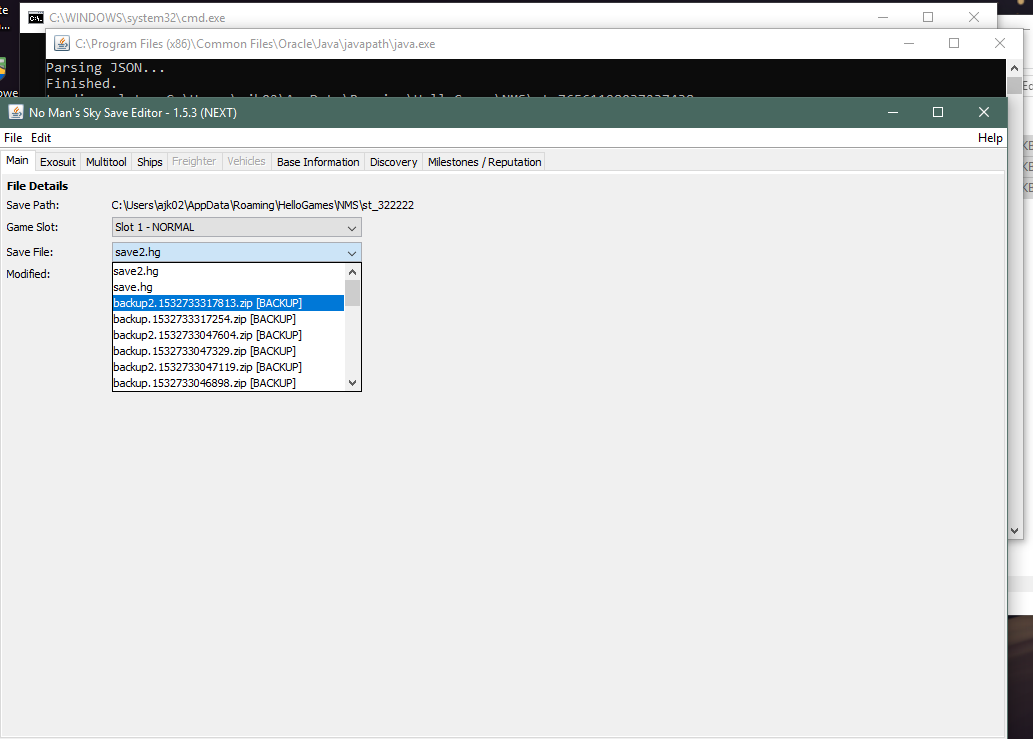This screenshot has width=1033, height=739.
Task: Open the File menu
Action: 13,138
